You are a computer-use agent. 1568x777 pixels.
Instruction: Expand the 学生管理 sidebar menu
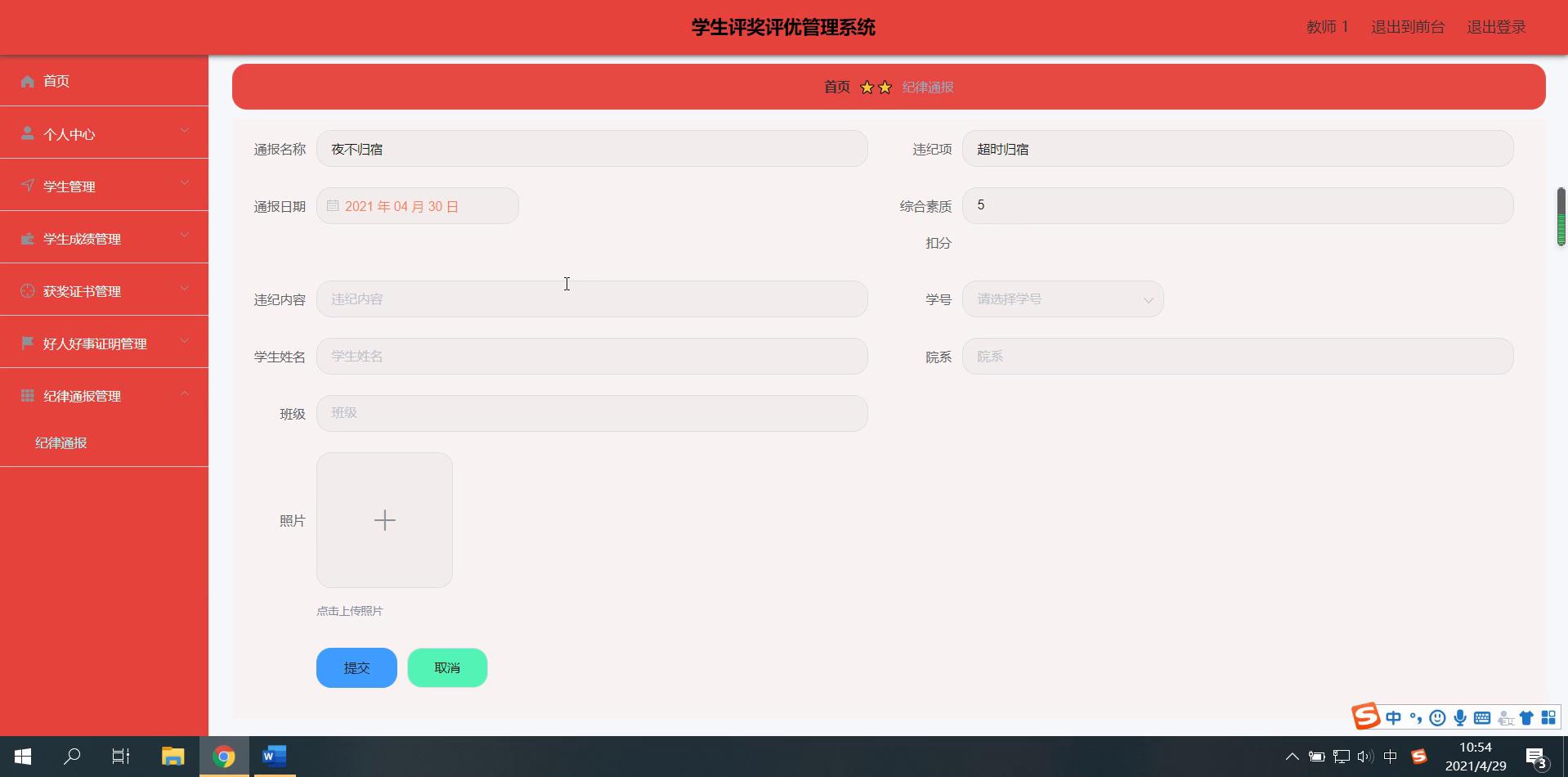(x=104, y=186)
